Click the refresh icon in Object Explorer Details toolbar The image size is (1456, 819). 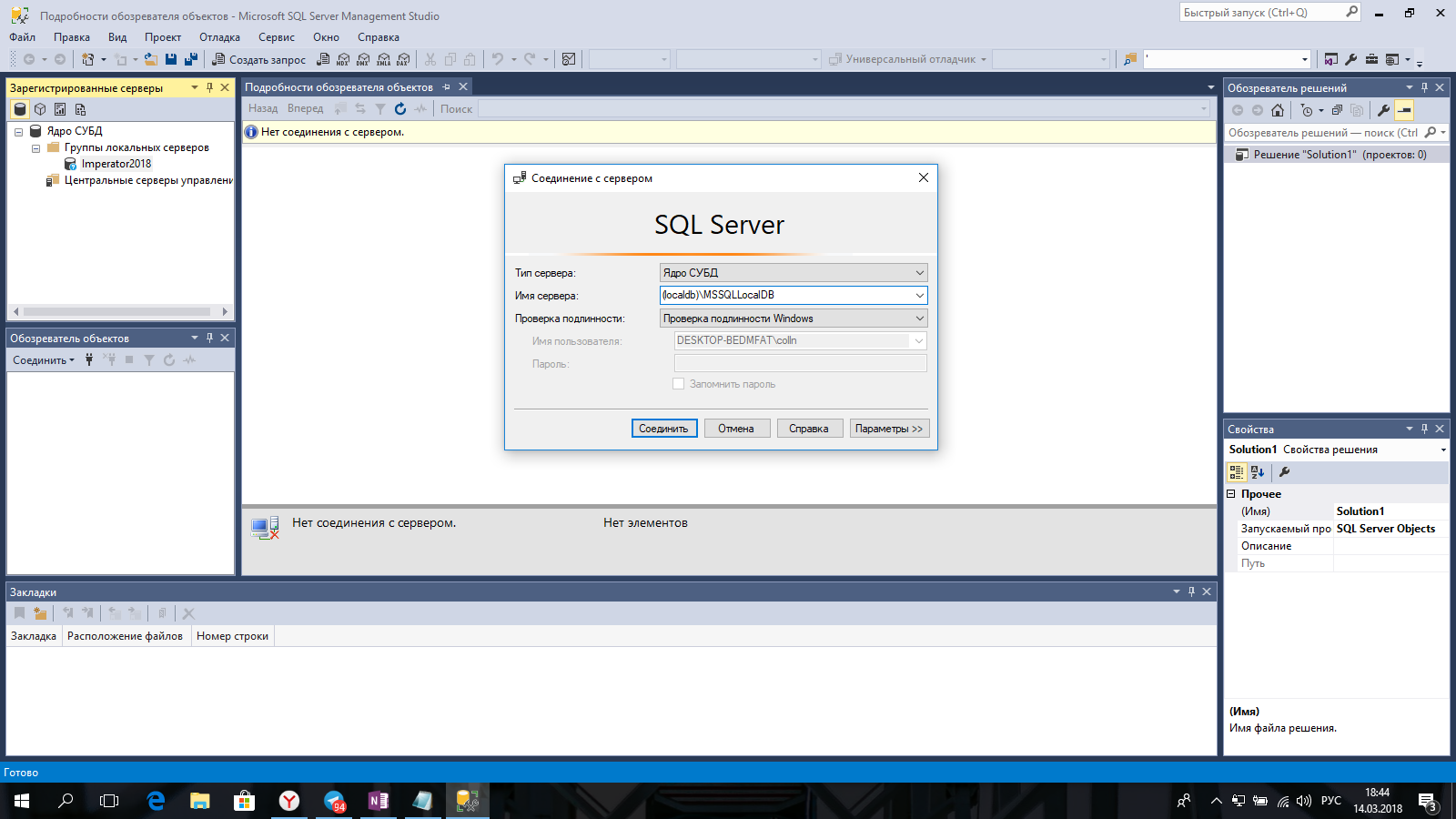click(400, 108)
